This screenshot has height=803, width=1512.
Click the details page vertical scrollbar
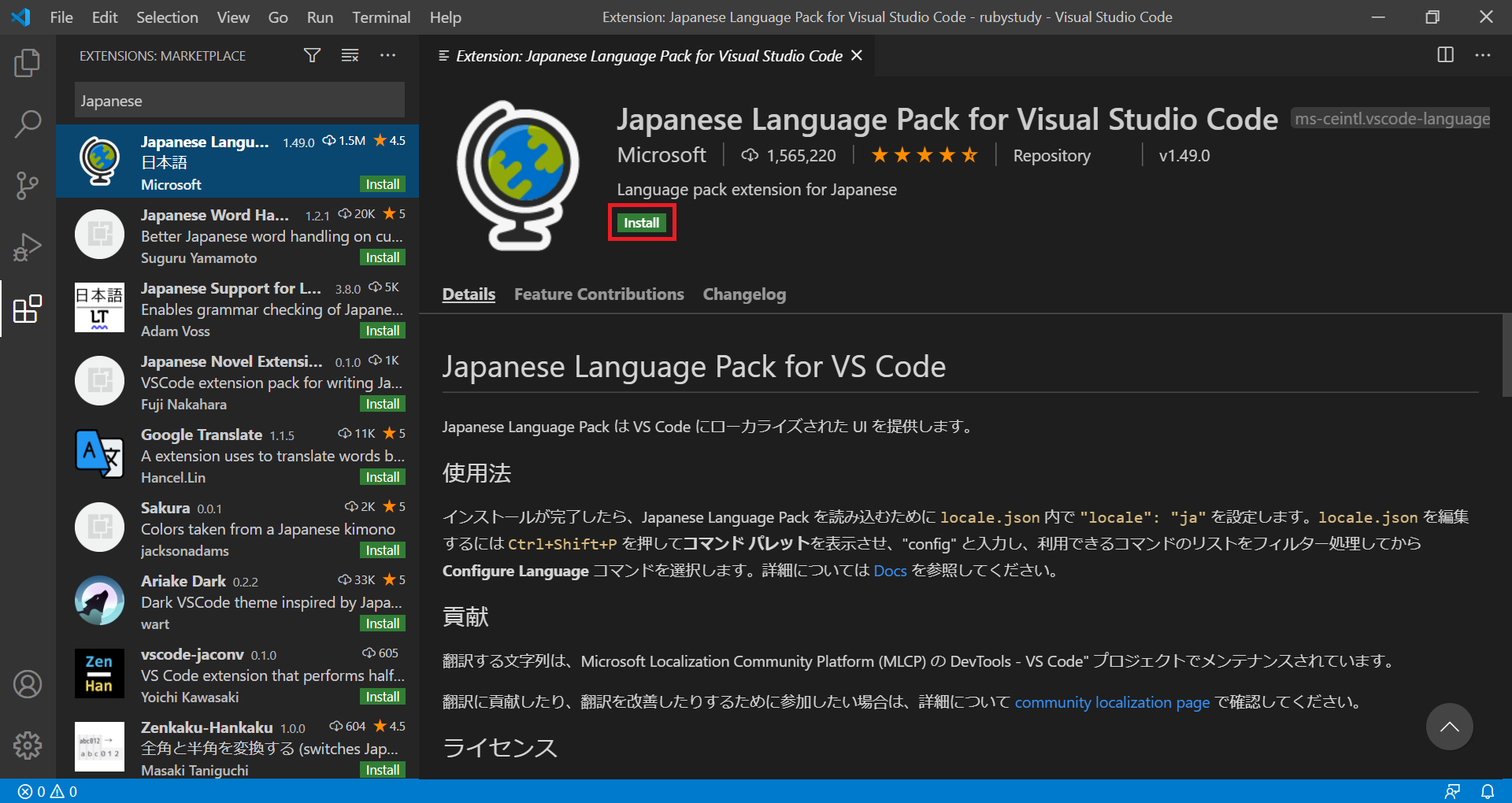coord(1506,354)
